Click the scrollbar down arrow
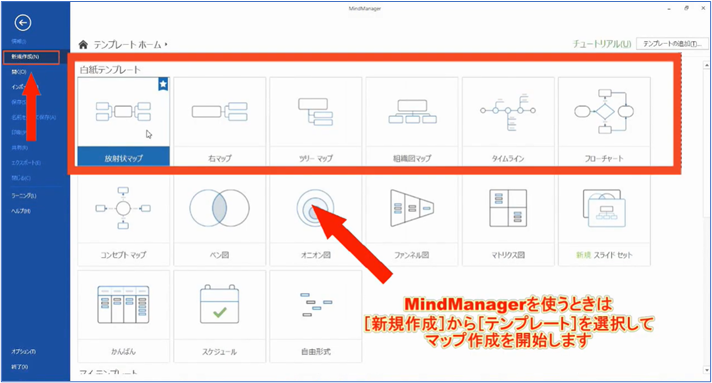Screen dimensions: 712x383 point(707,370)
